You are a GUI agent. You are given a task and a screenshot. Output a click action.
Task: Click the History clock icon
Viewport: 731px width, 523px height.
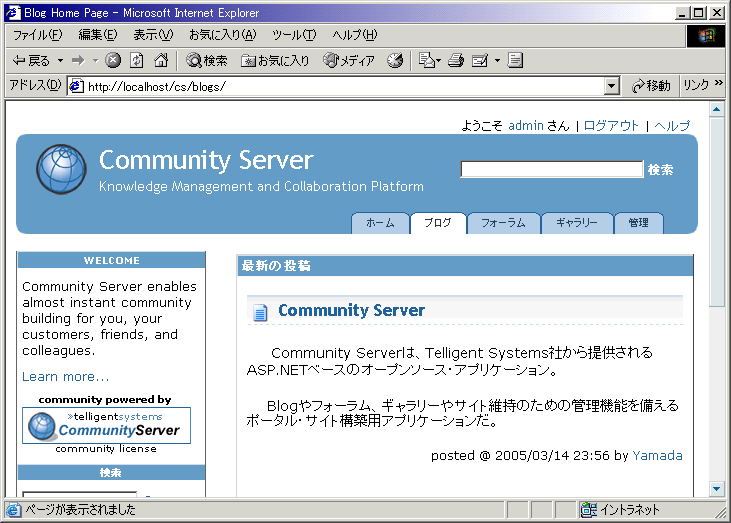click(x=395, y=60)
